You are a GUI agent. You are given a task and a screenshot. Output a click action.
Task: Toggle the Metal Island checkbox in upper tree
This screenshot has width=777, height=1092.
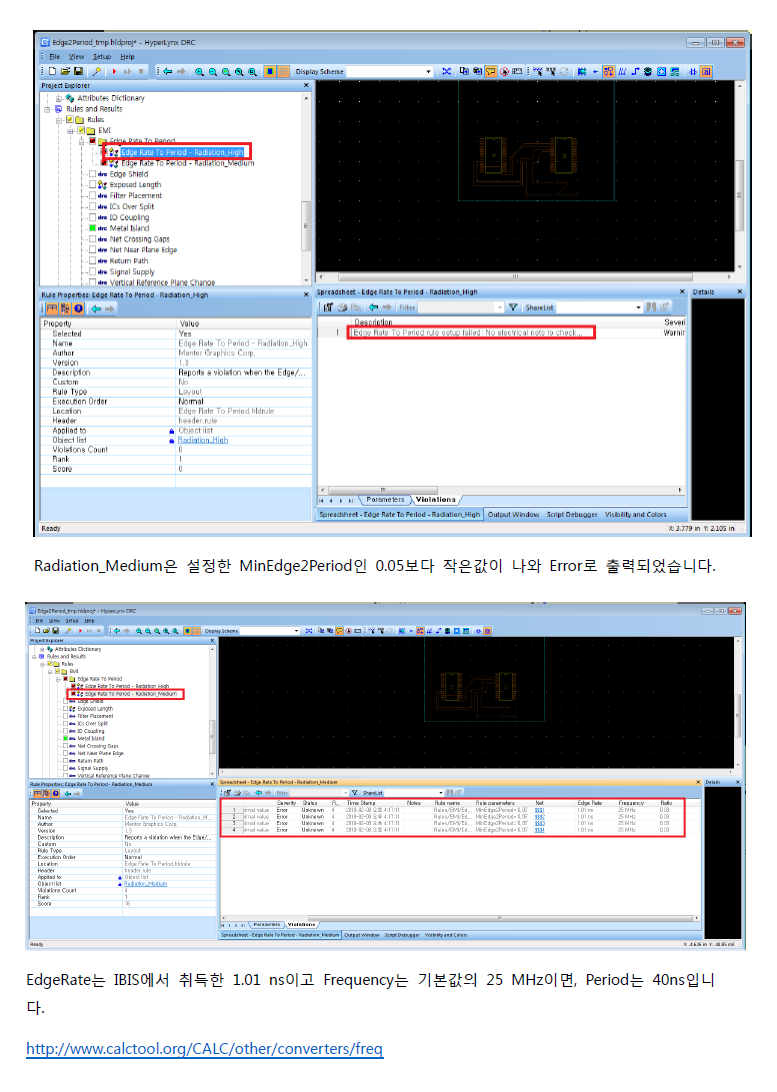(x=92, y=228)
